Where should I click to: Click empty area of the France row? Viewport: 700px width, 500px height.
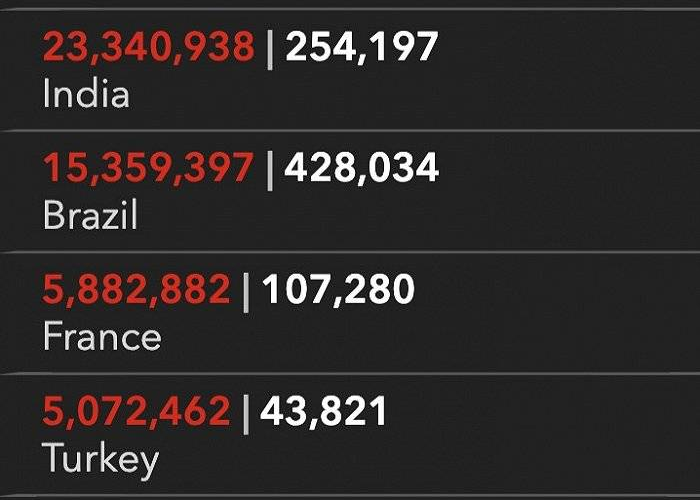[x=558, y=312]
